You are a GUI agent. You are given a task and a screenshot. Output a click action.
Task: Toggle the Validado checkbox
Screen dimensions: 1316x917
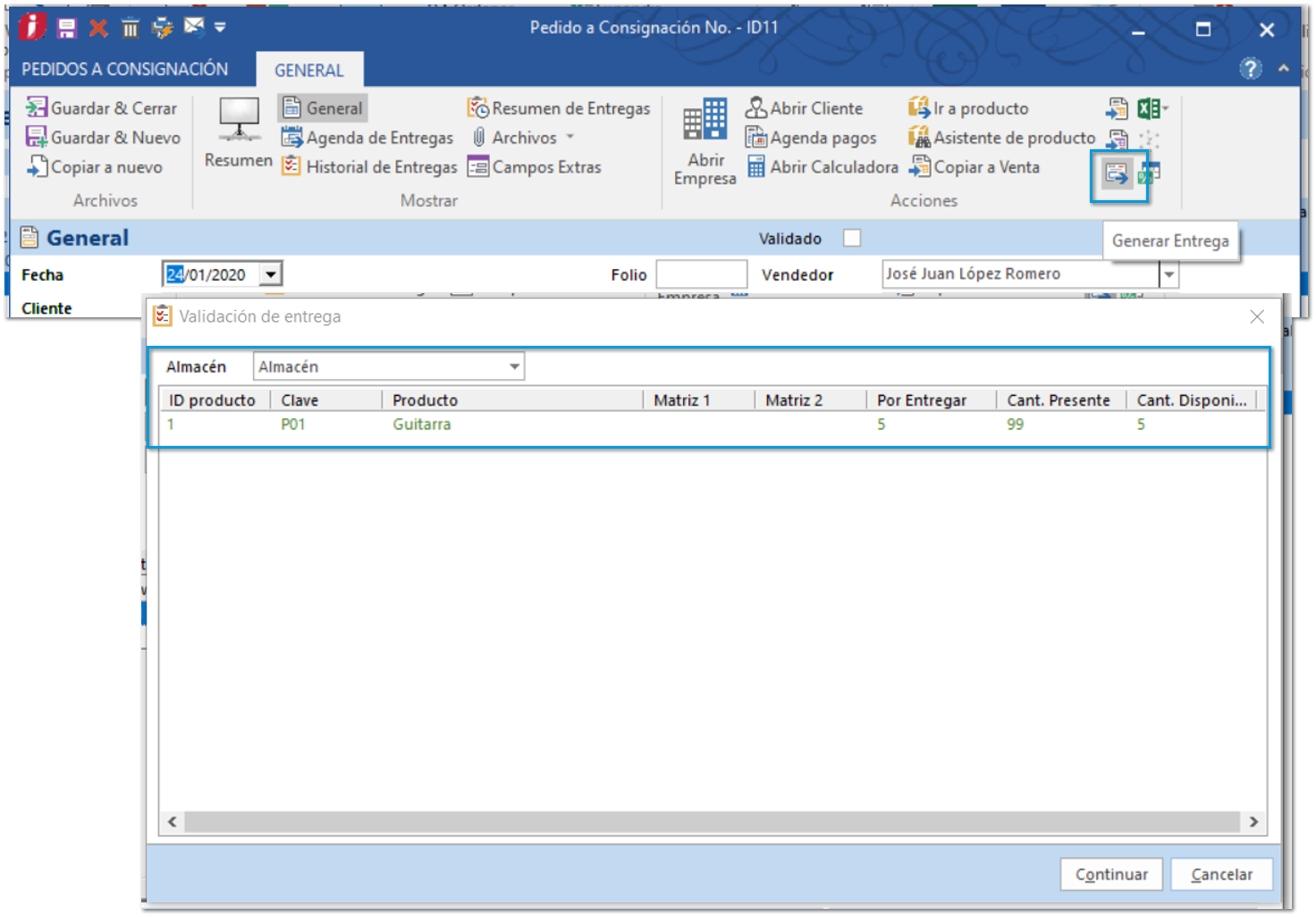852,238
